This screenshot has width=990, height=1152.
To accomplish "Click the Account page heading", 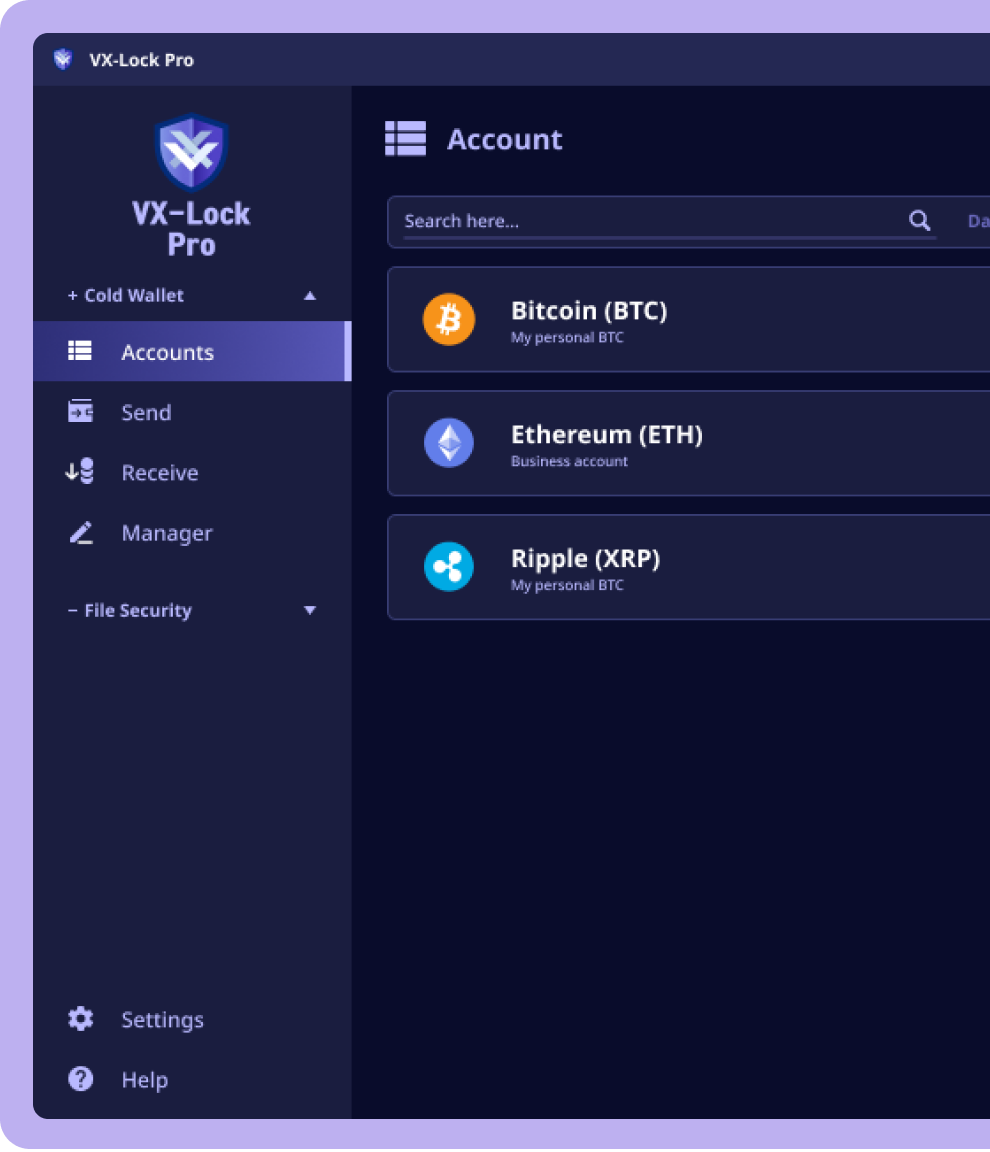I will coord(505,140).
